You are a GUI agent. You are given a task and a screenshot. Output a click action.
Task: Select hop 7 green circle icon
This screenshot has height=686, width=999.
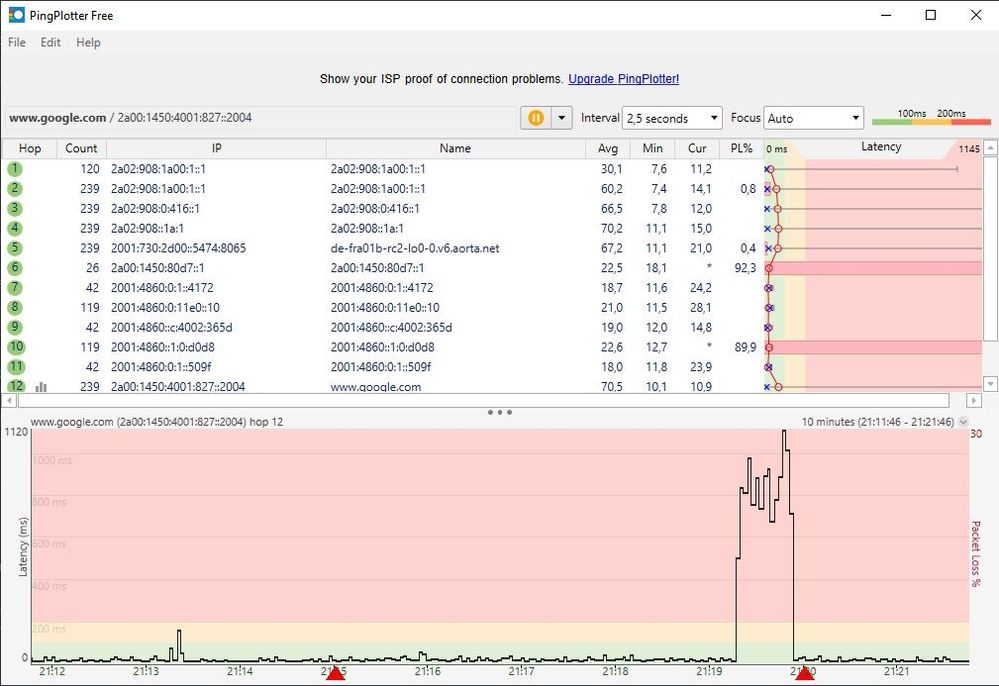(15, 287)
